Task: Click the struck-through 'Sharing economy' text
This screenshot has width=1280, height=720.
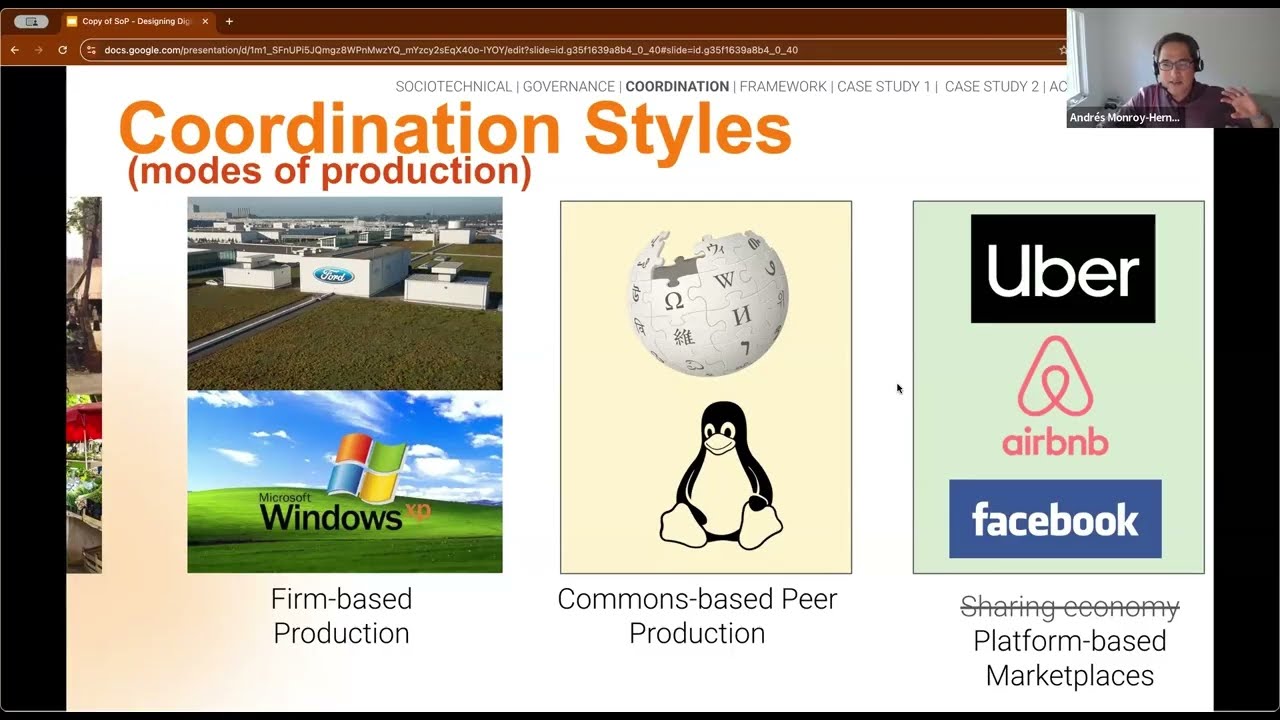Action: pyautogui.click(x=1070, y=606)
